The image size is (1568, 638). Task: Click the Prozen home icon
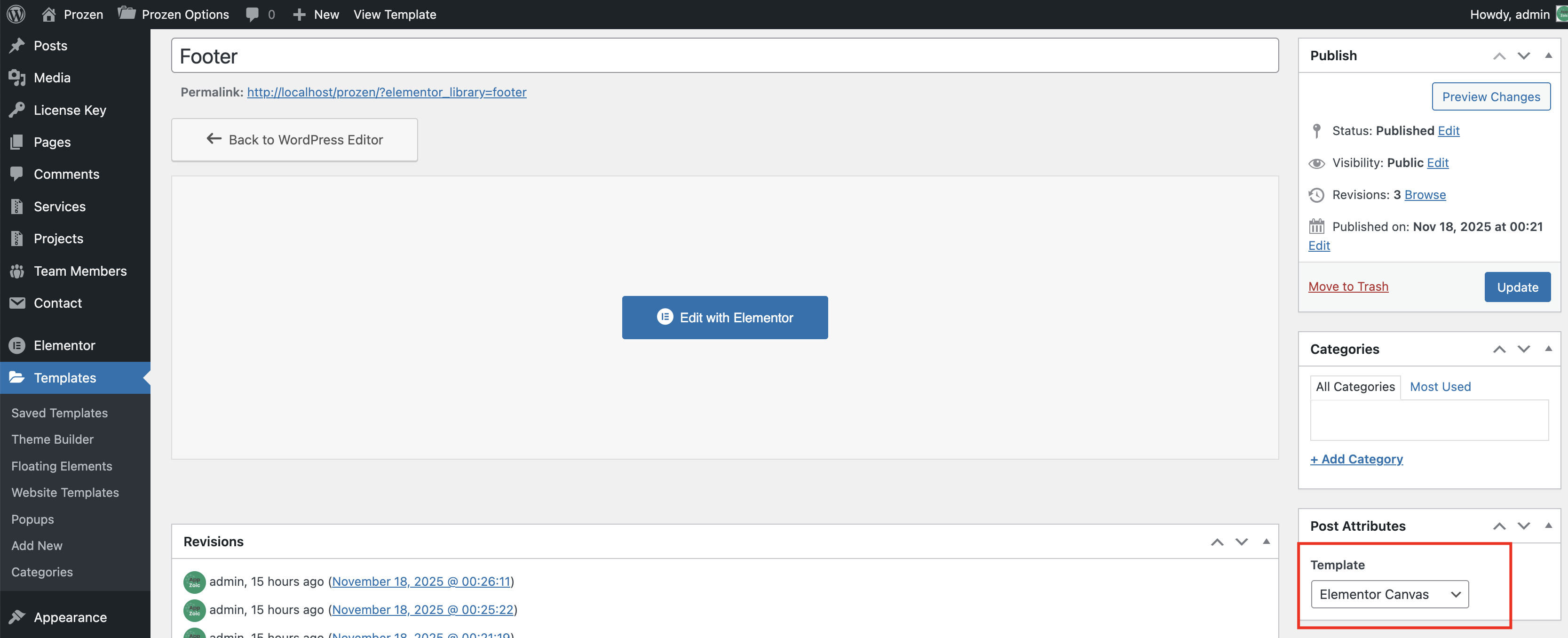point(49,14)
